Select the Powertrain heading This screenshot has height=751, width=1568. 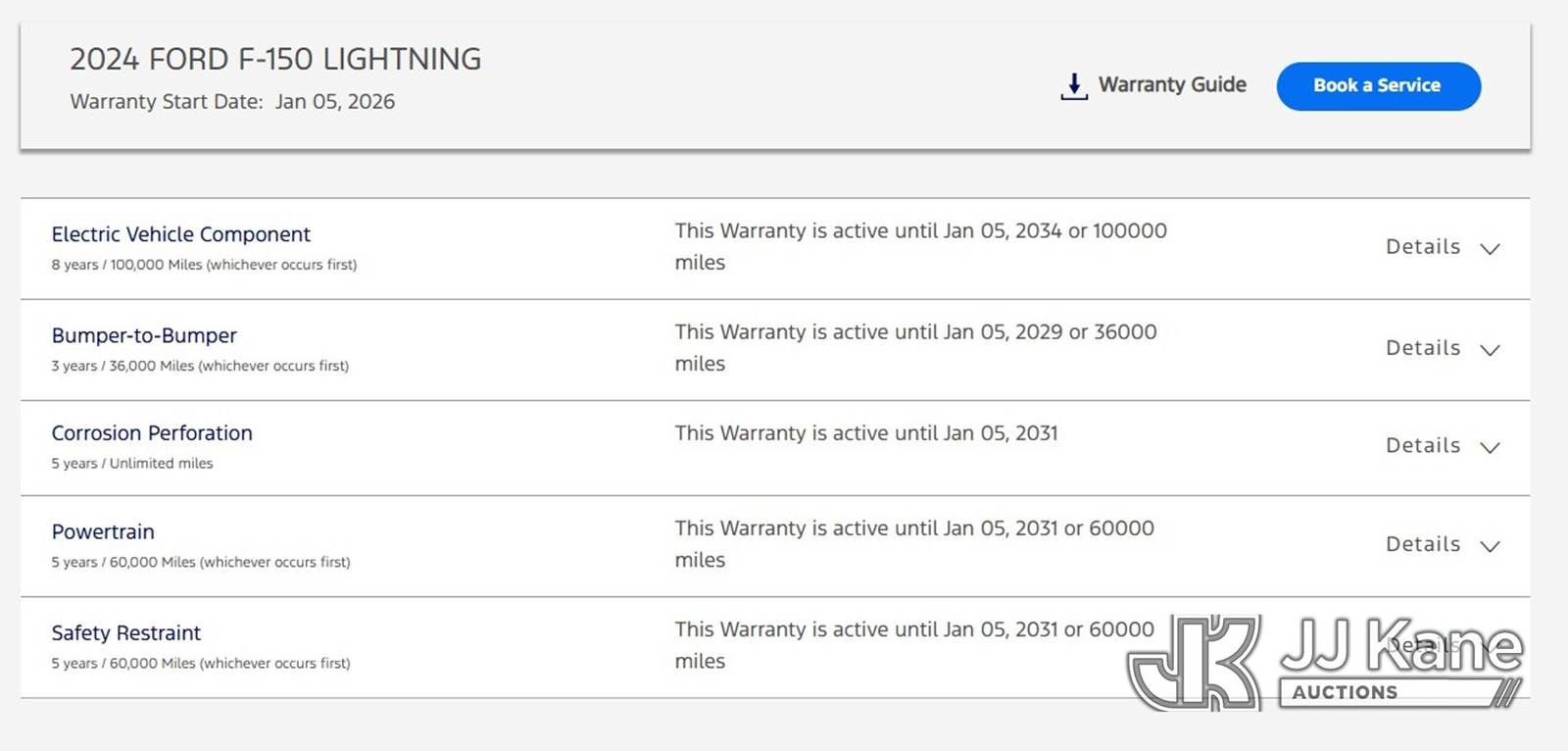[x=103, y=531]
